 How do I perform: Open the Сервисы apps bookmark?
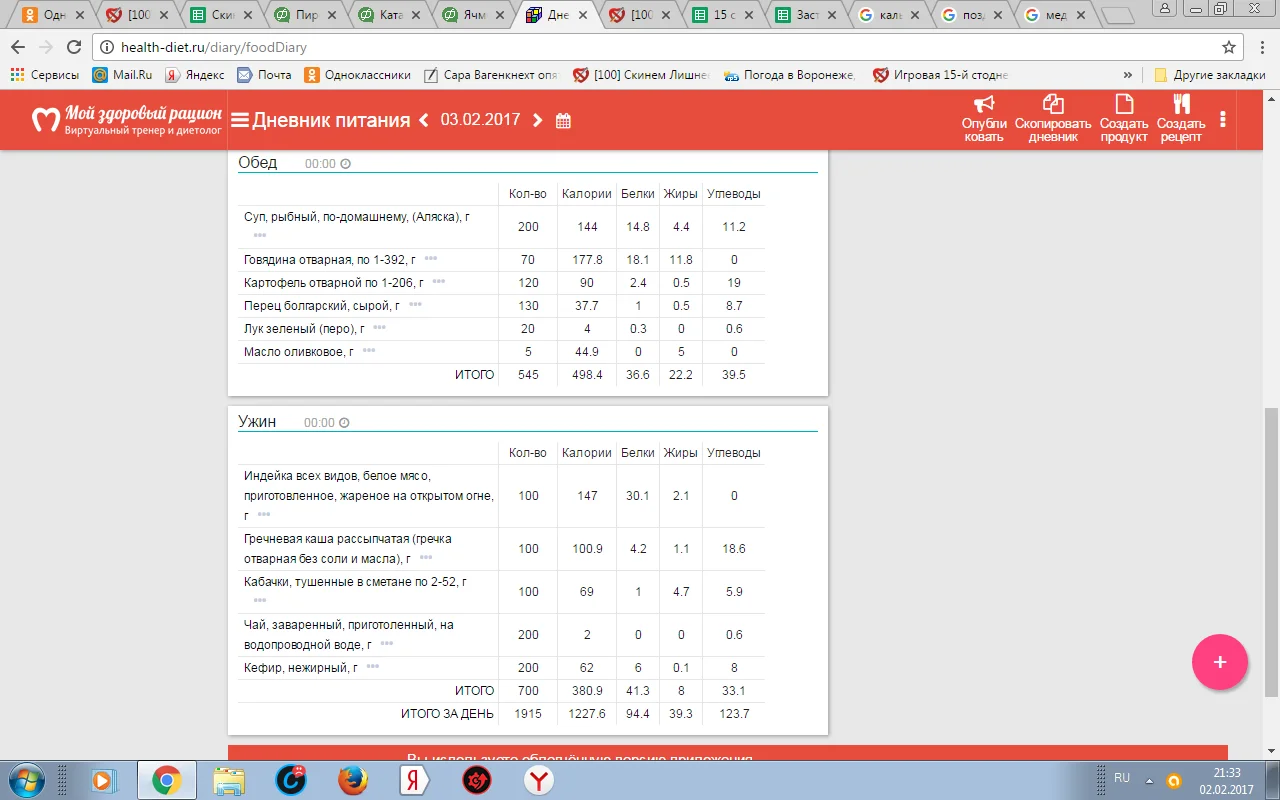[45, 75]
